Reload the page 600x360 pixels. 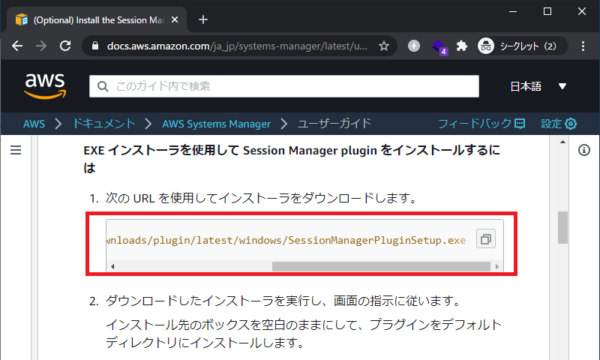tap(65, 46)
